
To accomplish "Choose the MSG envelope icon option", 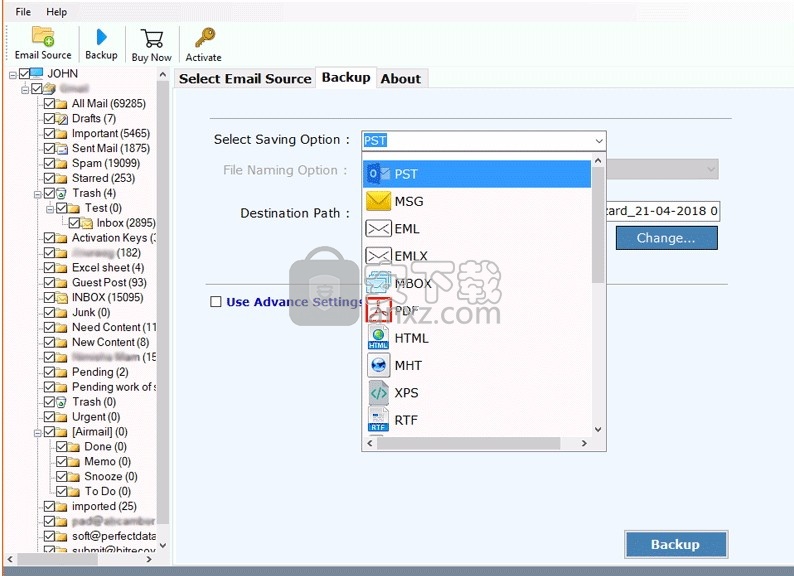I will [378, 201].
